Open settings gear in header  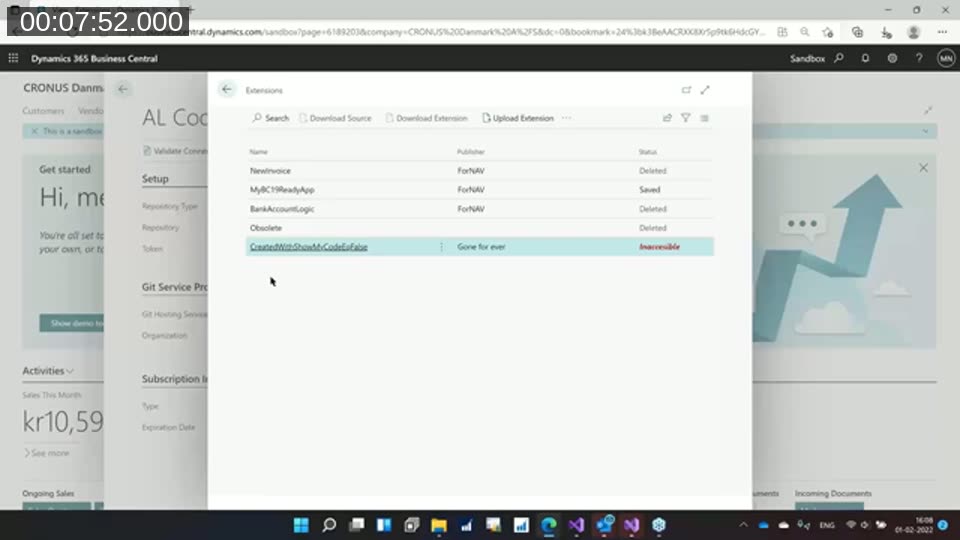892,58
